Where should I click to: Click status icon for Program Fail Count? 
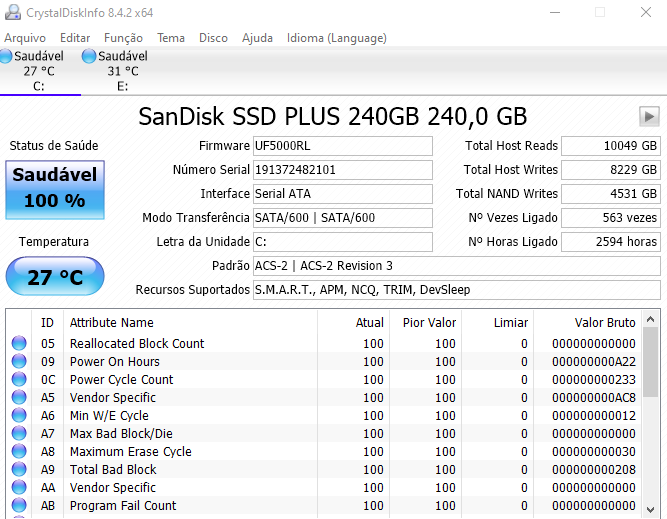coord(19,505)
